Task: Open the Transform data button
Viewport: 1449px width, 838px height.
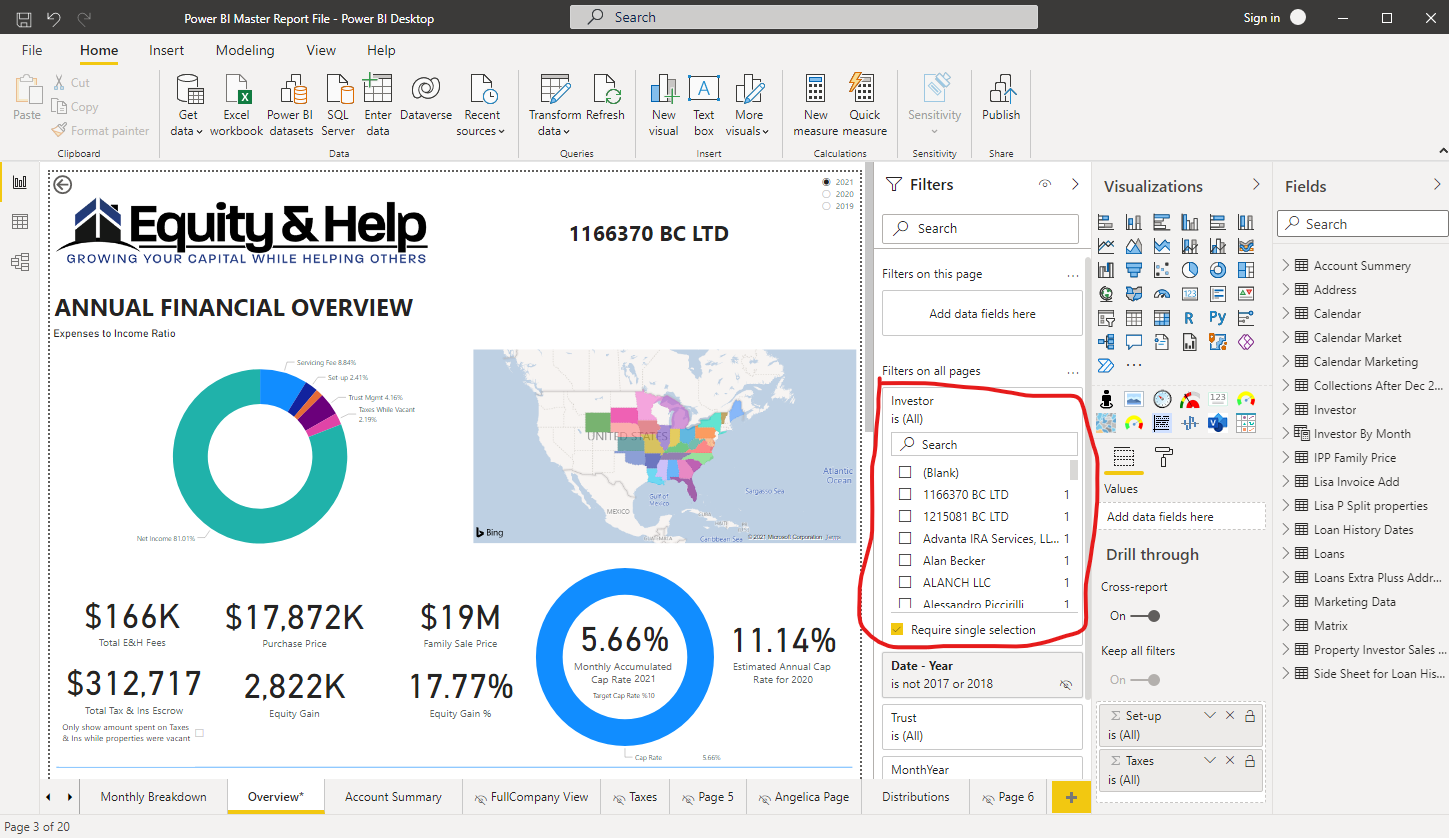Action: [x=555, y=106]
